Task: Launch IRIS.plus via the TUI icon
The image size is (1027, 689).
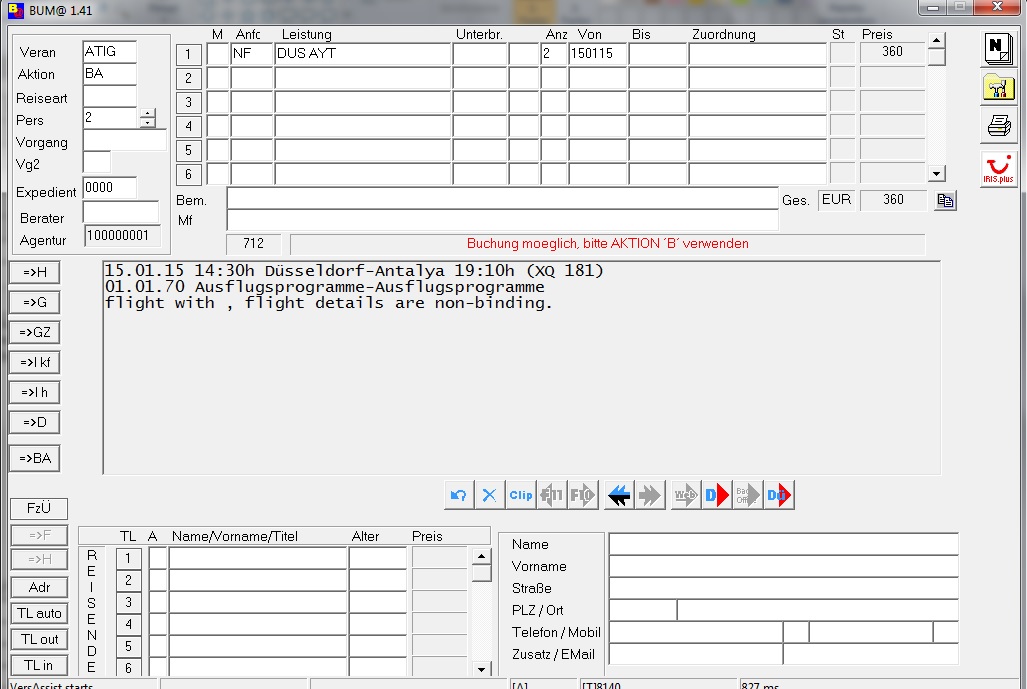Action: (998, 168)
